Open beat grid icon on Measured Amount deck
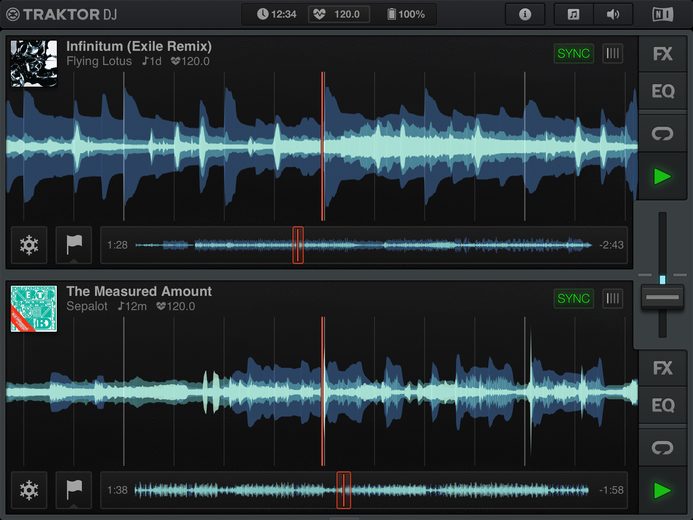Screen dimensions: 693x520 point(613,299)
